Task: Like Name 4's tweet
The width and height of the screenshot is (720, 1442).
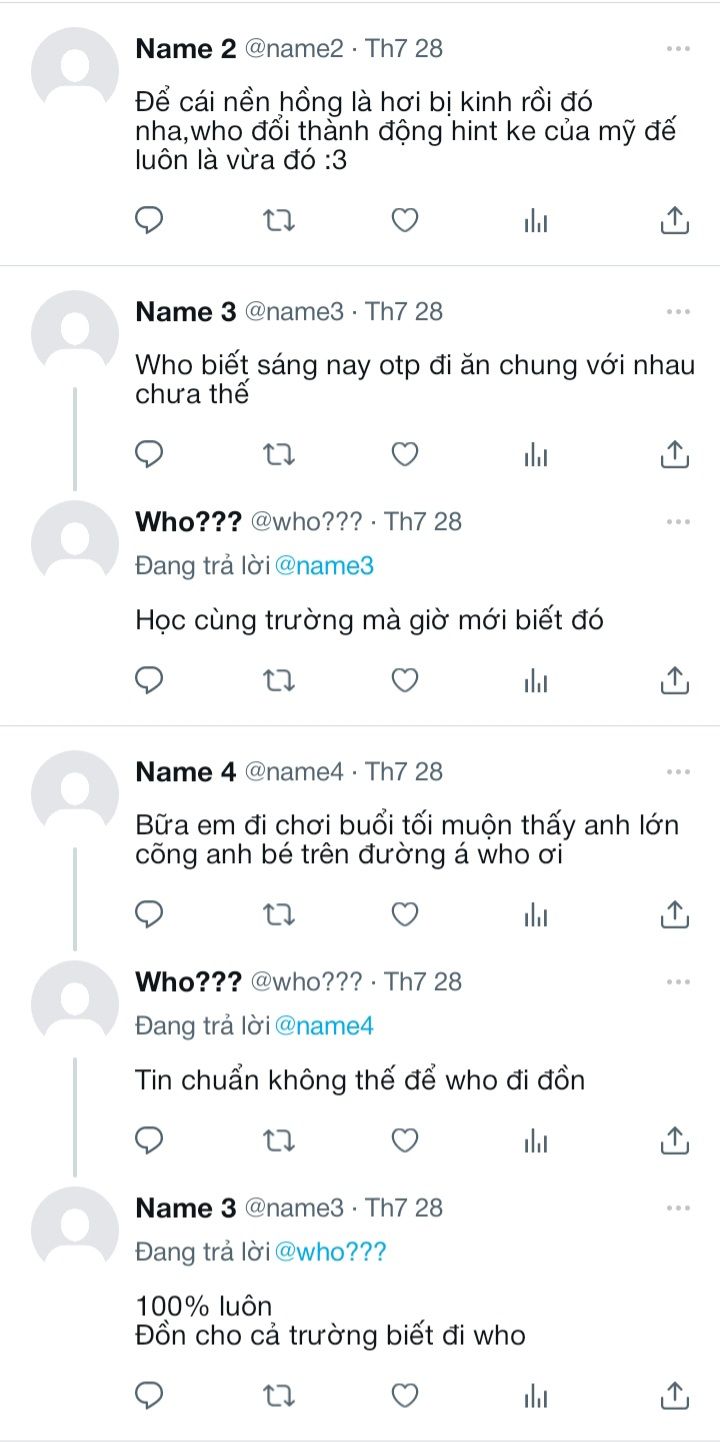Action: click(x=404, y=914)
